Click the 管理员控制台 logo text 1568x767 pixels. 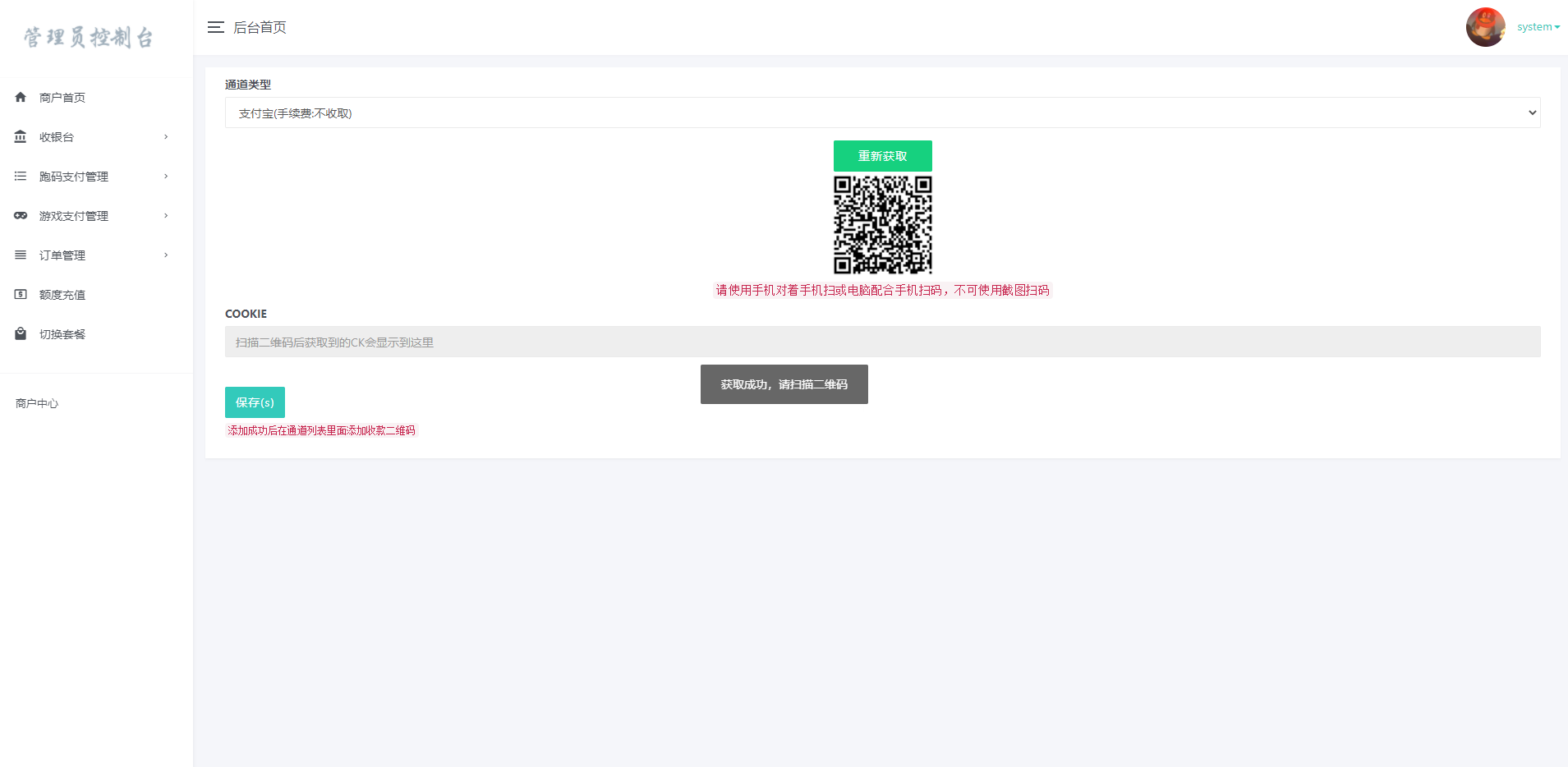coord(88,37)
